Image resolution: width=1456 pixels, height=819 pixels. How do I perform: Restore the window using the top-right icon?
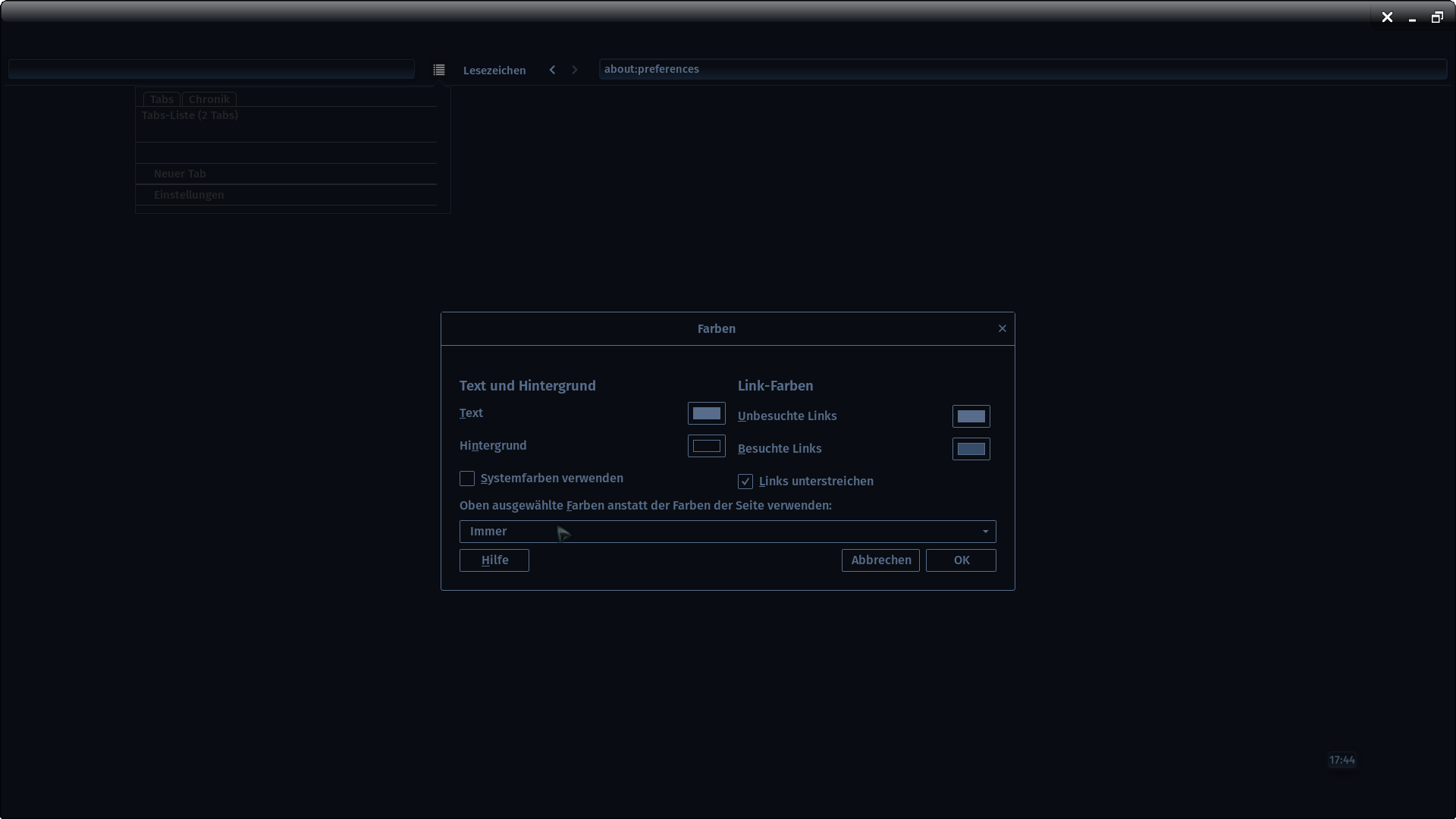(1436, 17)
